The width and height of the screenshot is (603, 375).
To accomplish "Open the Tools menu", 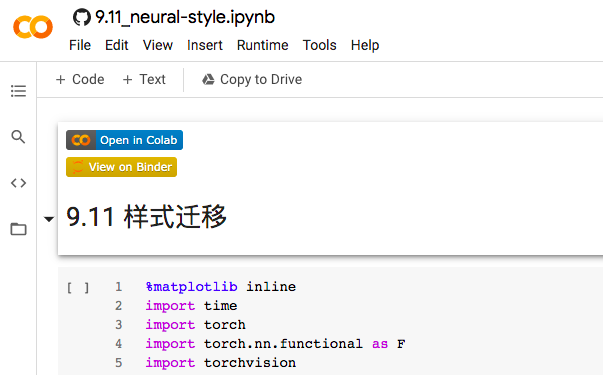I will click(319, 45).
